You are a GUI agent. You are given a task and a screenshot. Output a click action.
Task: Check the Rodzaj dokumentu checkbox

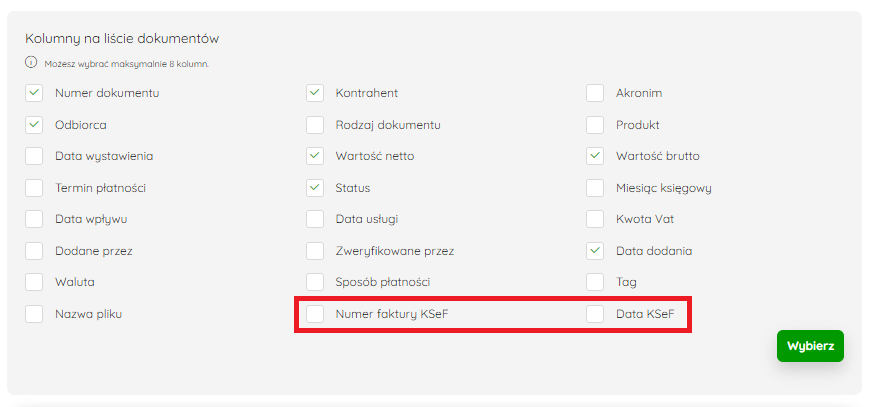coord(315,125)
